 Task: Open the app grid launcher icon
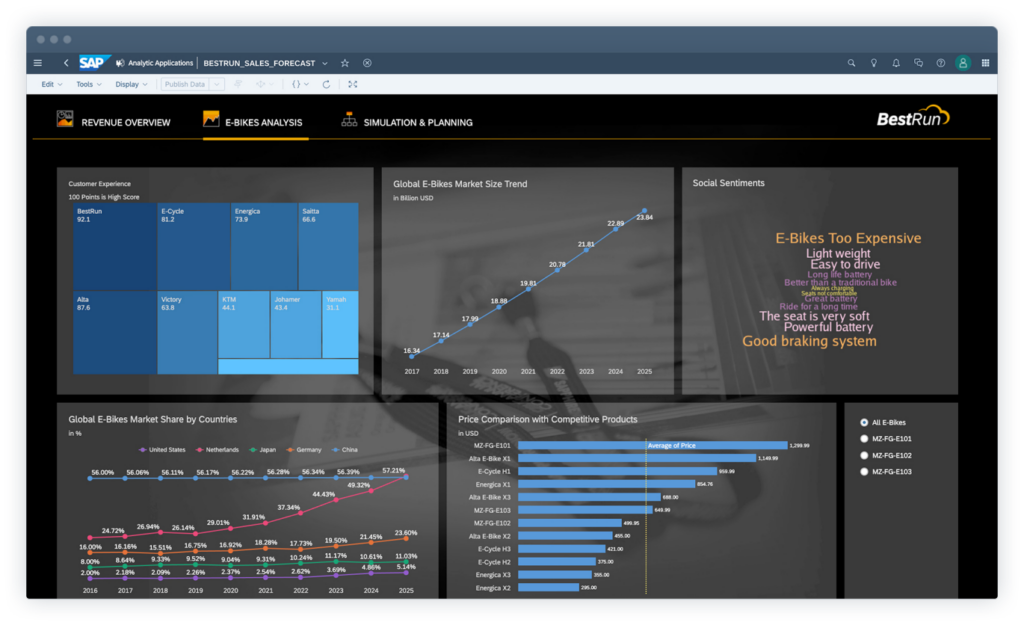point(987,62)
